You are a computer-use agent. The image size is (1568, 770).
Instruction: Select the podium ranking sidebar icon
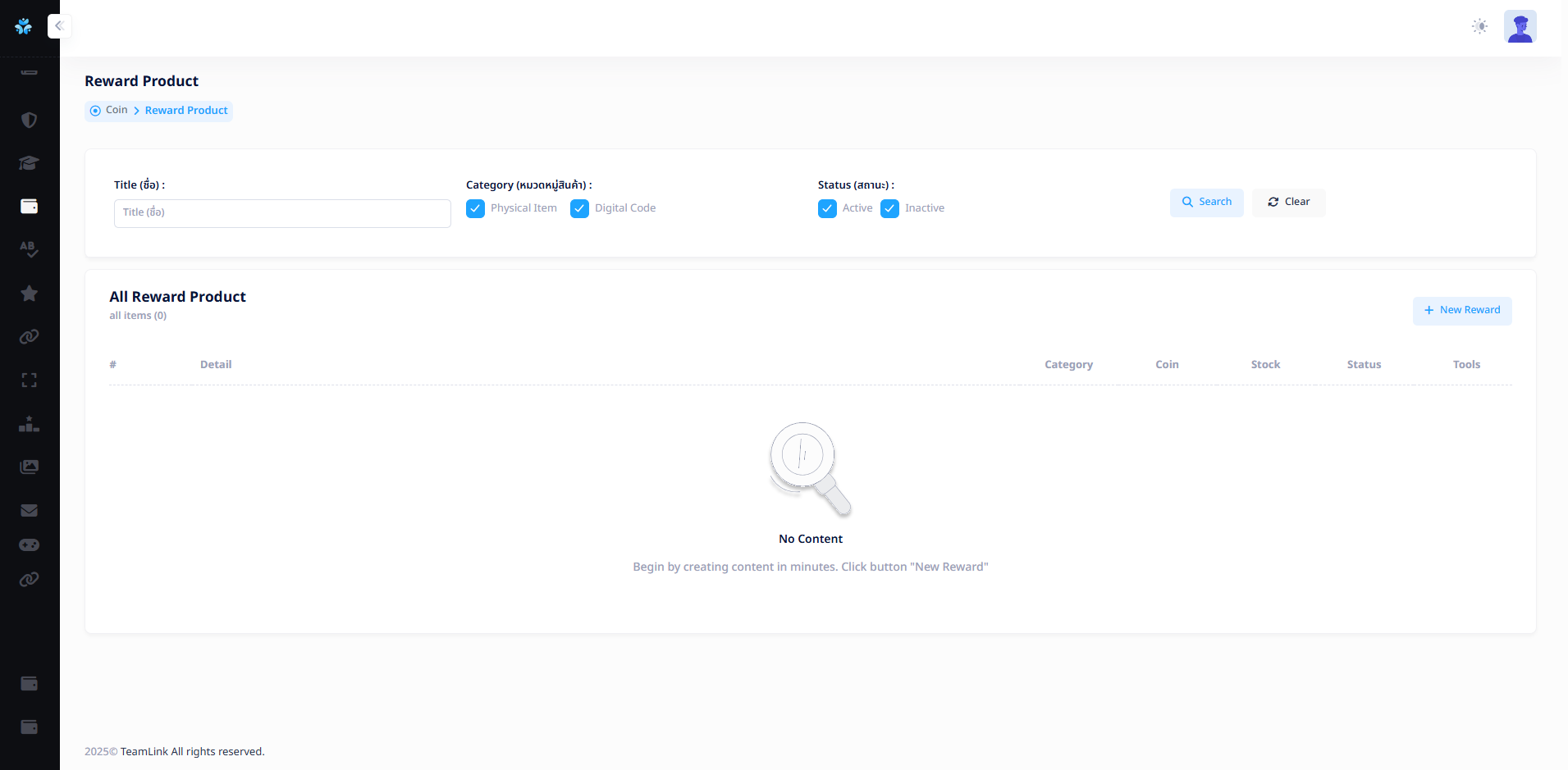pyautogui.click(x=29, y=424)
